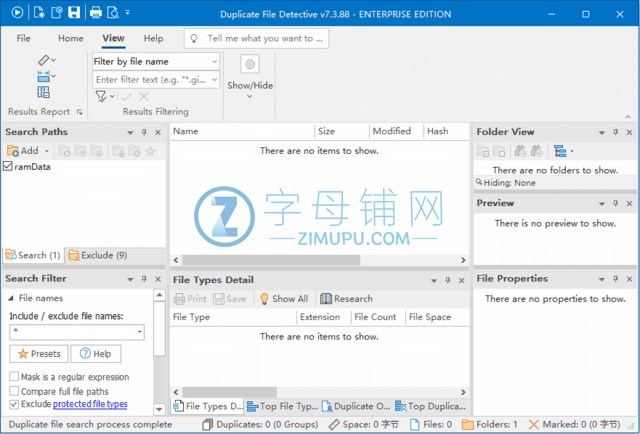The height and width of the screenshot is (434, 640).
Task: Open the filter text history dropdown
Action: tap(214, 80)
